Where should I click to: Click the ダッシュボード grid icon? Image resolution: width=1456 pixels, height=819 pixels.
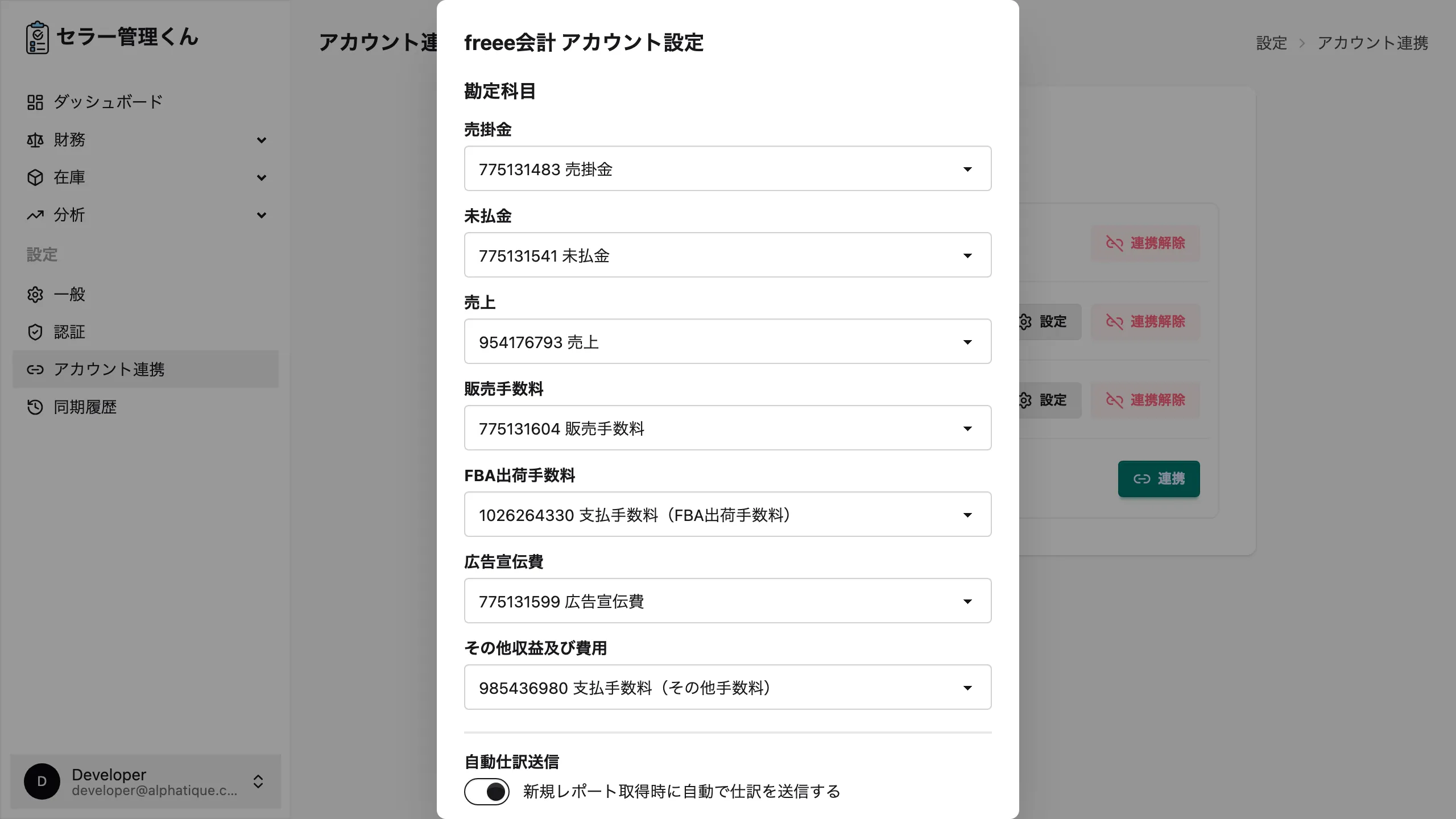35,102
